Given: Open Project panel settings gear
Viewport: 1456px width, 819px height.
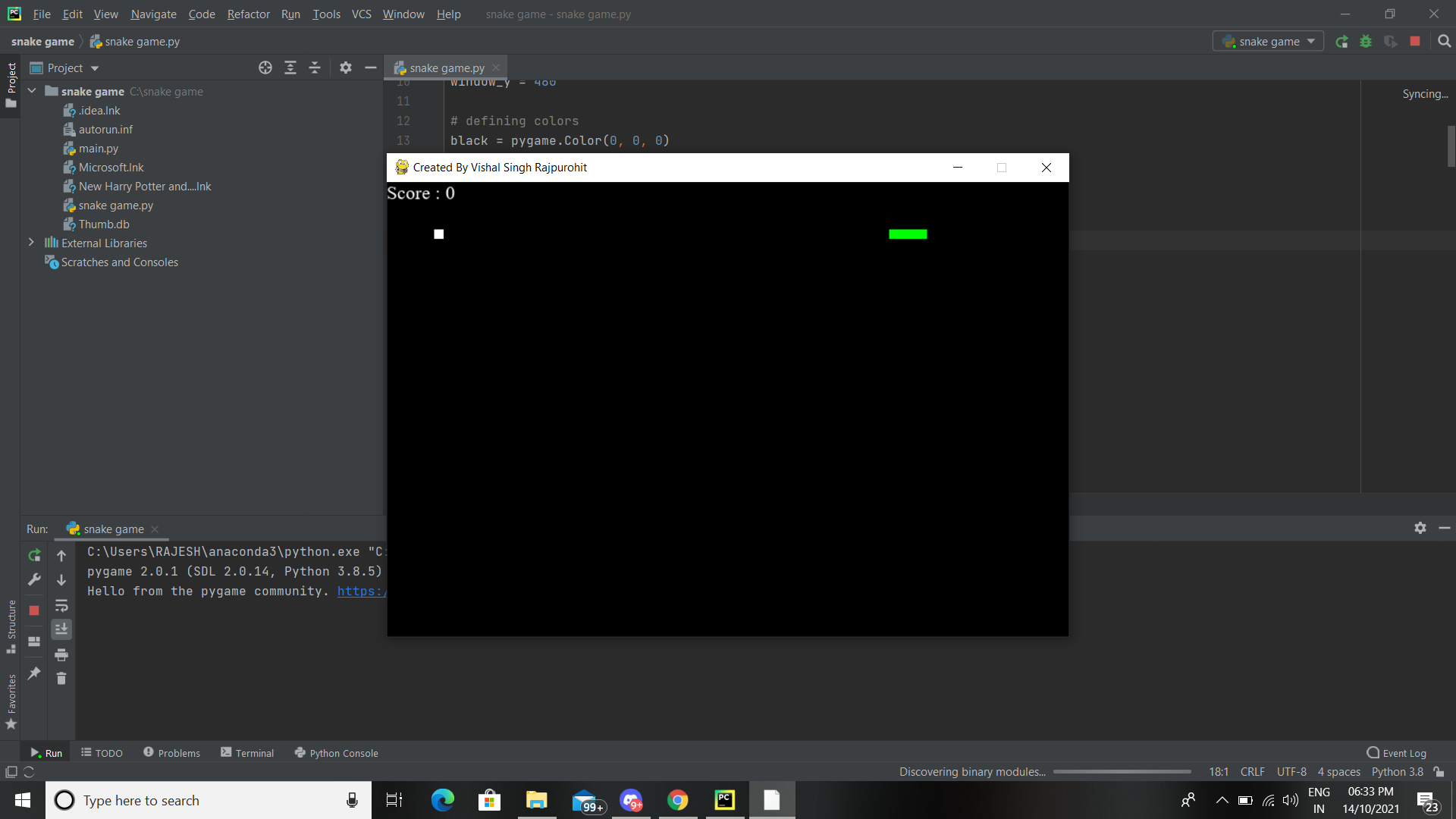Looking at the screenshot, I should click(x=346, y=68).
